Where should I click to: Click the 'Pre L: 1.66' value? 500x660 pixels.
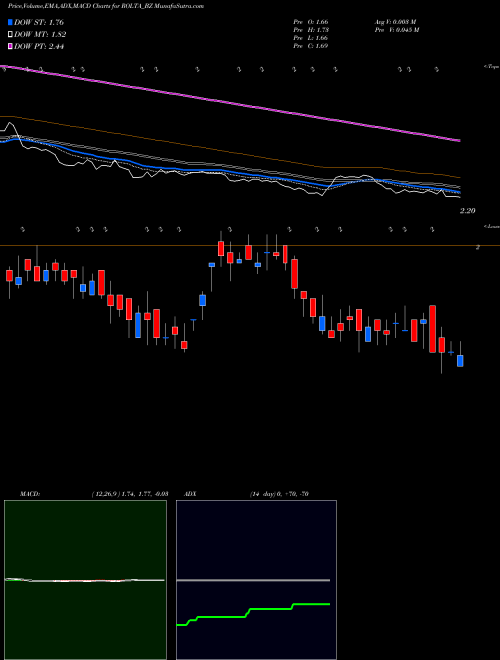(x=311, y=38)
